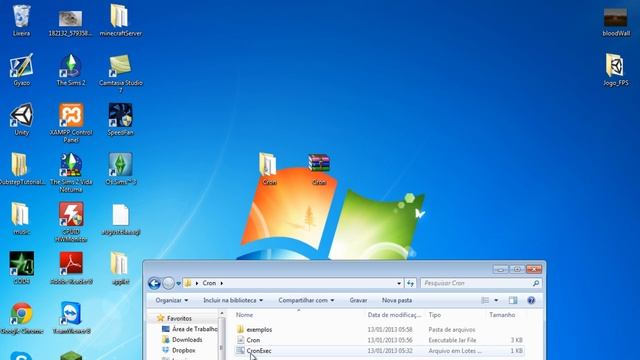640x360 pixels.
Task: Open the Organizar menu
Action: (x=172, y=300)
